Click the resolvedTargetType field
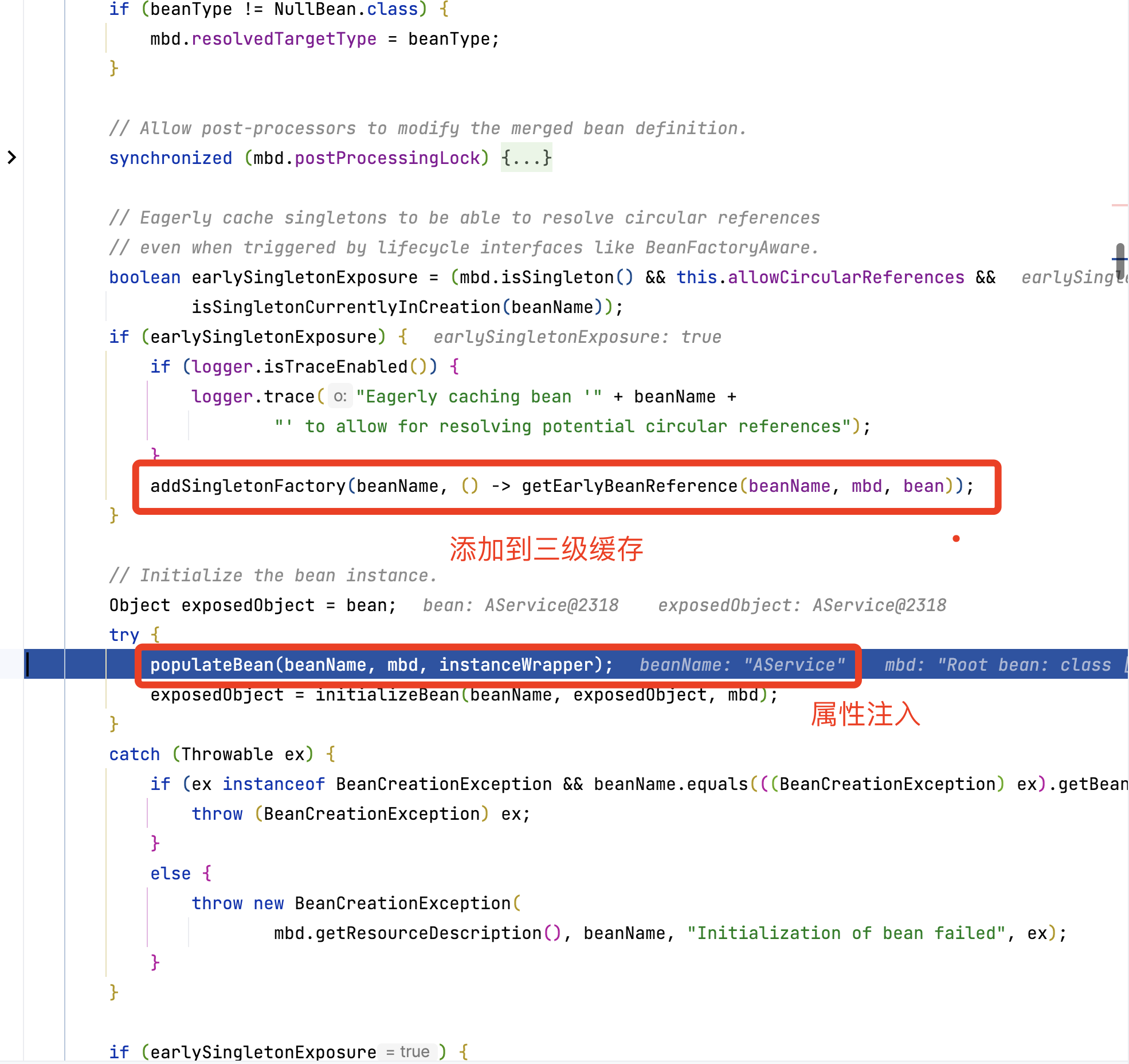 click(284, 39)
